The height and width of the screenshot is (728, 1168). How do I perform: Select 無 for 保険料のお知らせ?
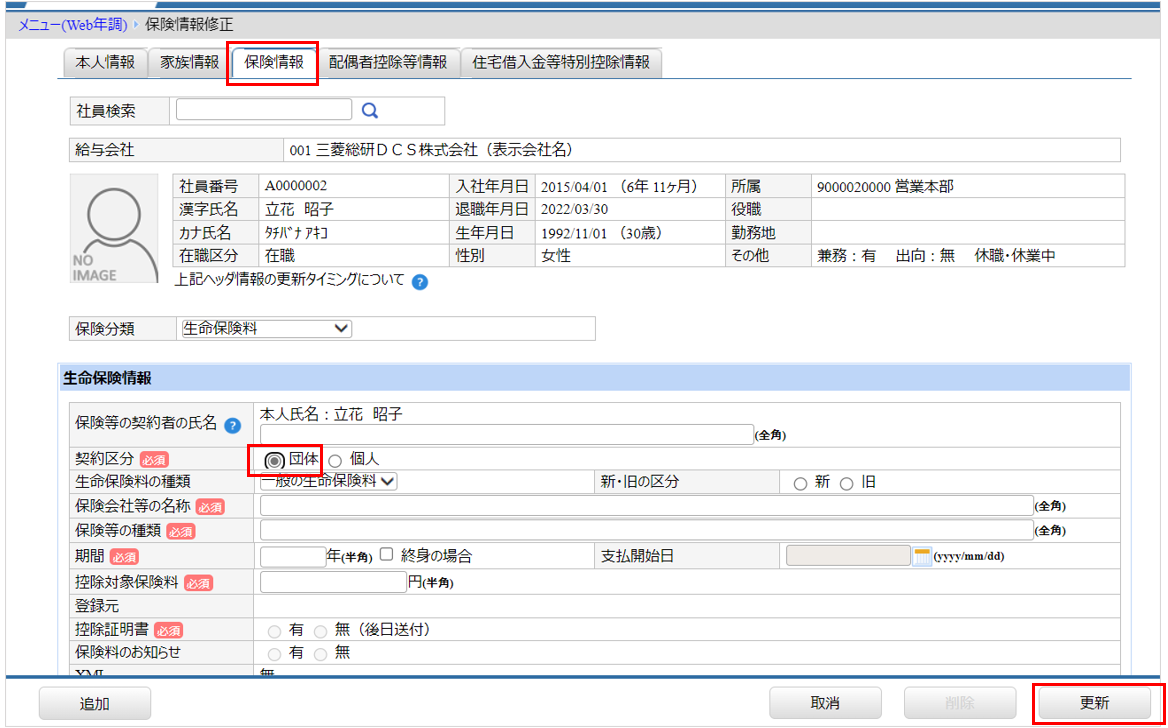click(x=320, y=654)
